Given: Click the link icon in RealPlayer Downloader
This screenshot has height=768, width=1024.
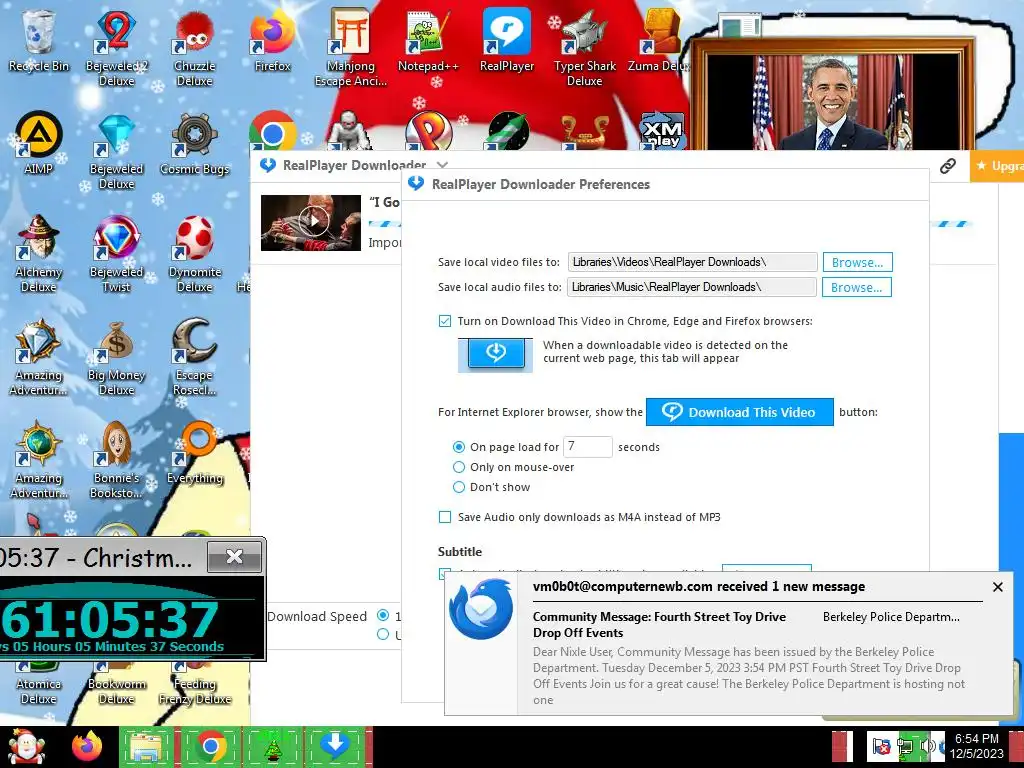Looking at the screenshot, I should (x=948, y=166).
